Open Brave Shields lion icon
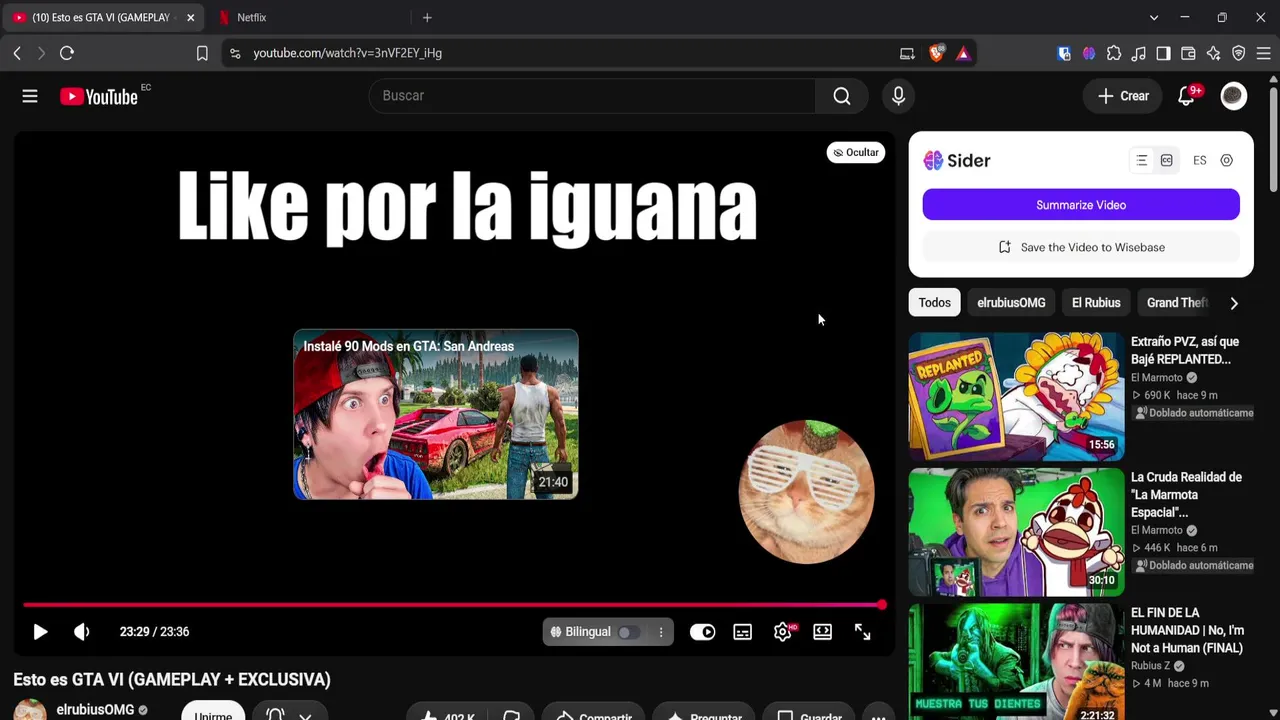The image size is (1280, 720). point(936,53)
